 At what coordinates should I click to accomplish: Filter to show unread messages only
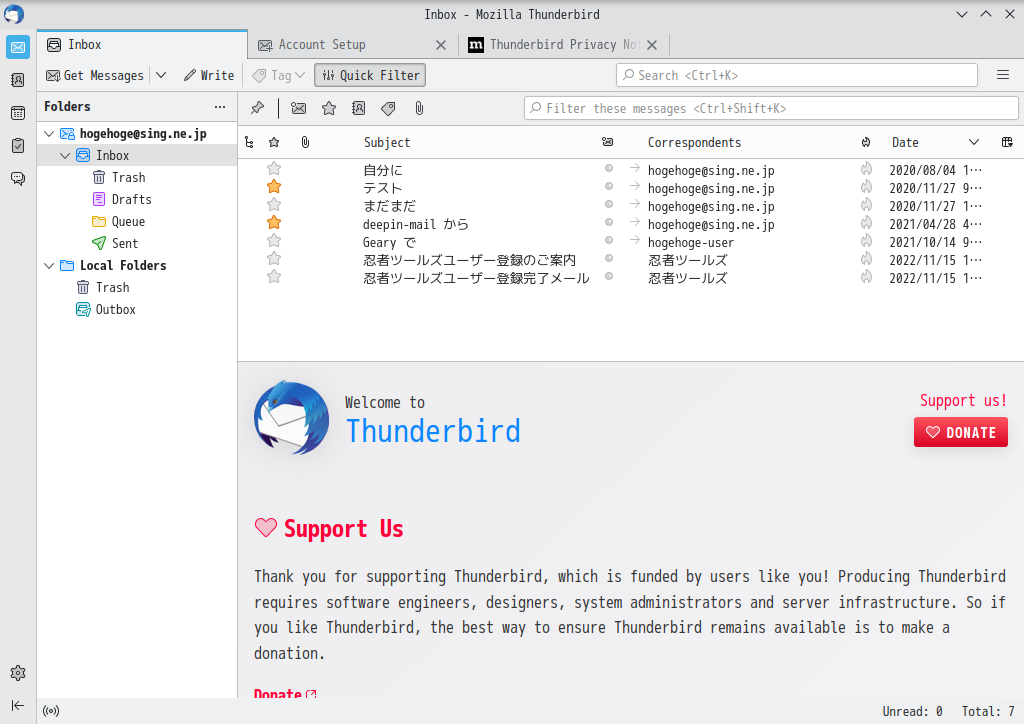[298, 108]
